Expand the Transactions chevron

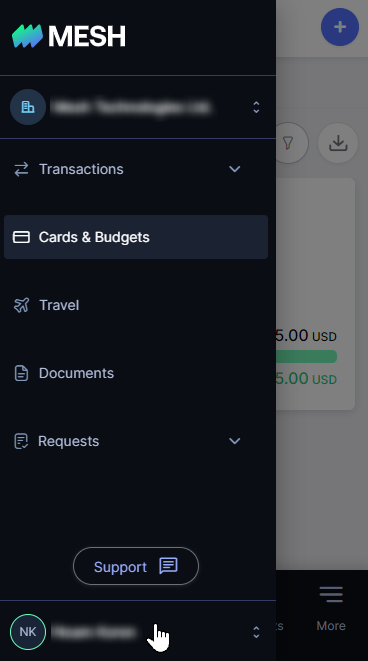pyautogui.click(x=235, y=169)
